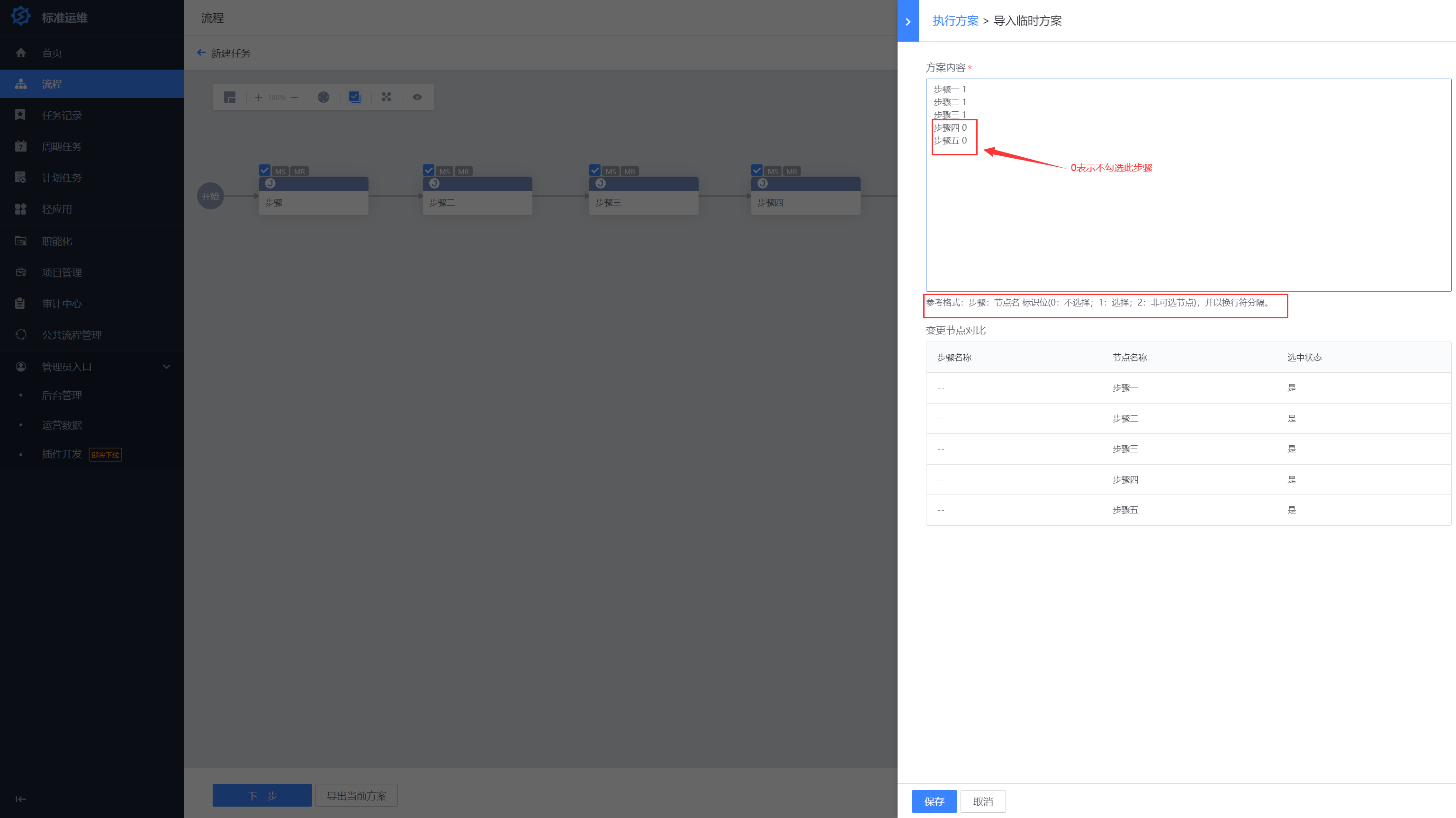Click 步骤一 cell in comparison table

[1125, 388]
